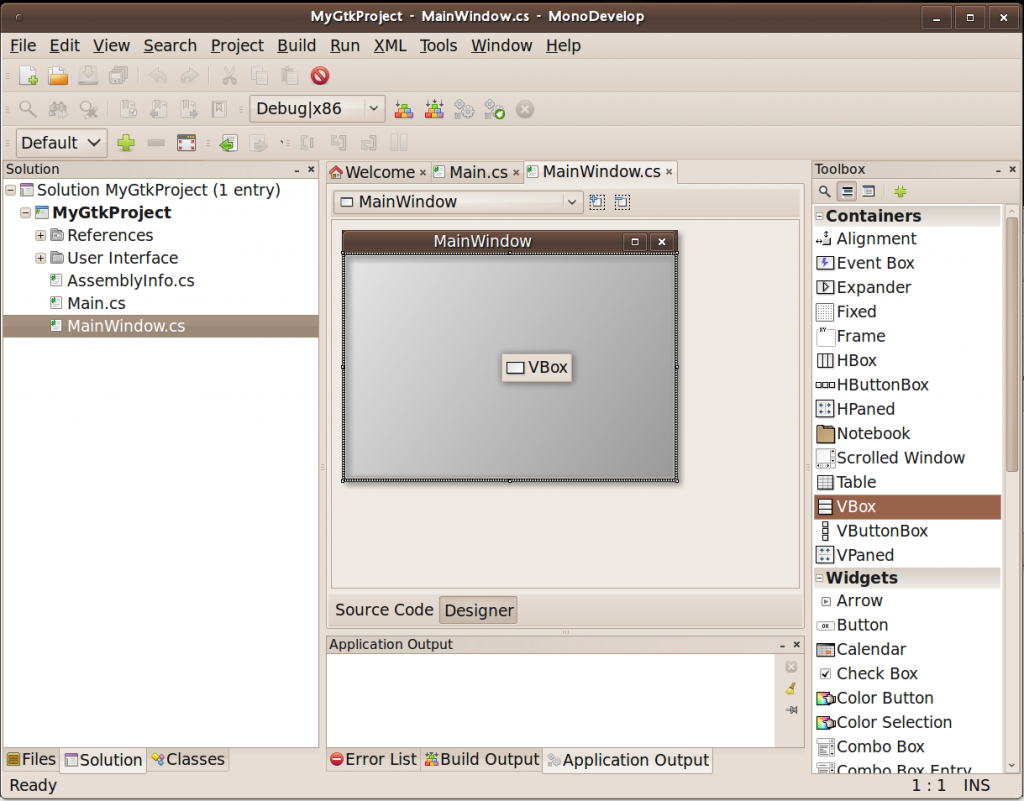
Task: Toggle the pin icon in Application Output
Action: click(x=792, y=710)
